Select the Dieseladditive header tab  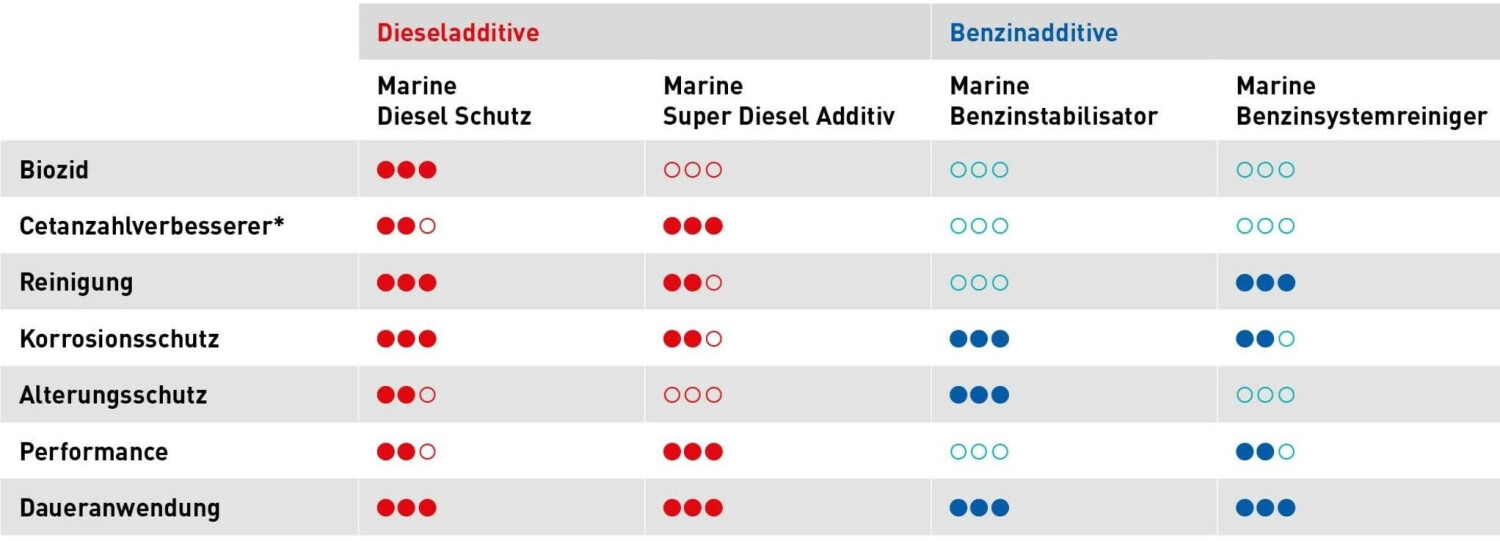point(457,33)
